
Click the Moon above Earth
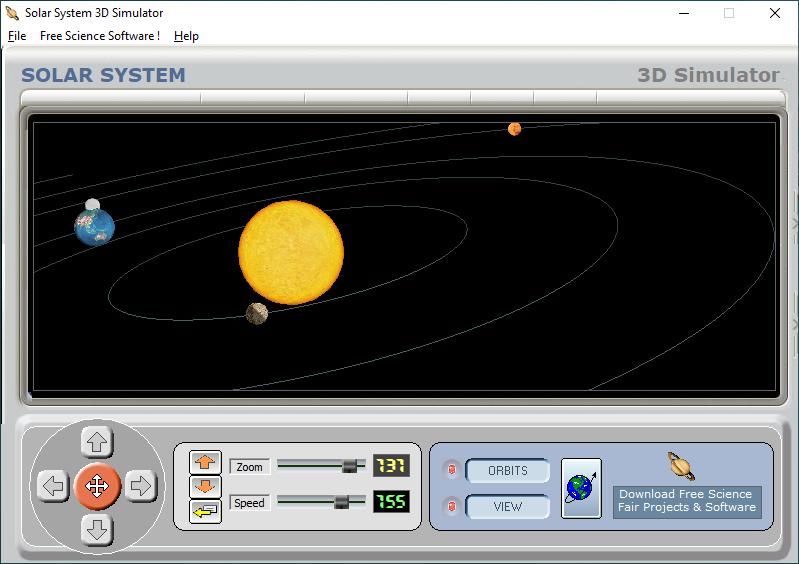(92, 205)
